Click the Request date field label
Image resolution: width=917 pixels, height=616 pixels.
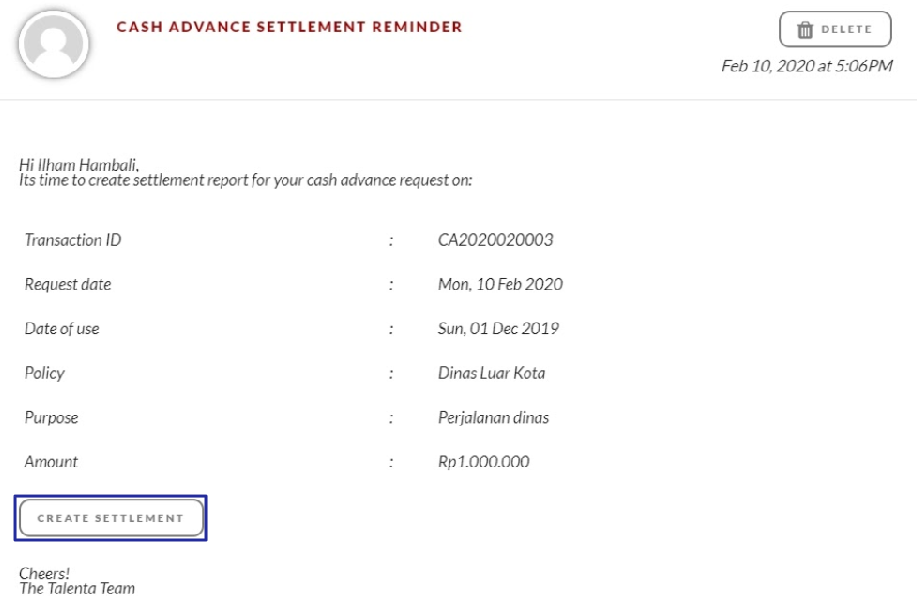67,284
